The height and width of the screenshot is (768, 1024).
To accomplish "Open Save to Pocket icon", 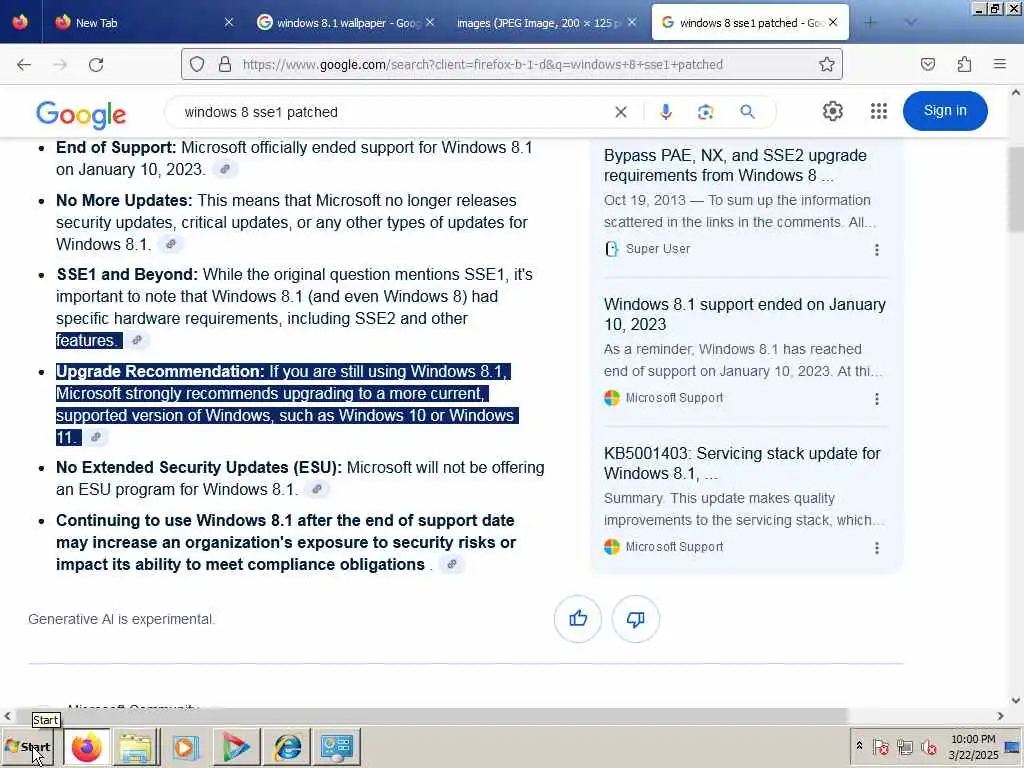I will 928,64.
